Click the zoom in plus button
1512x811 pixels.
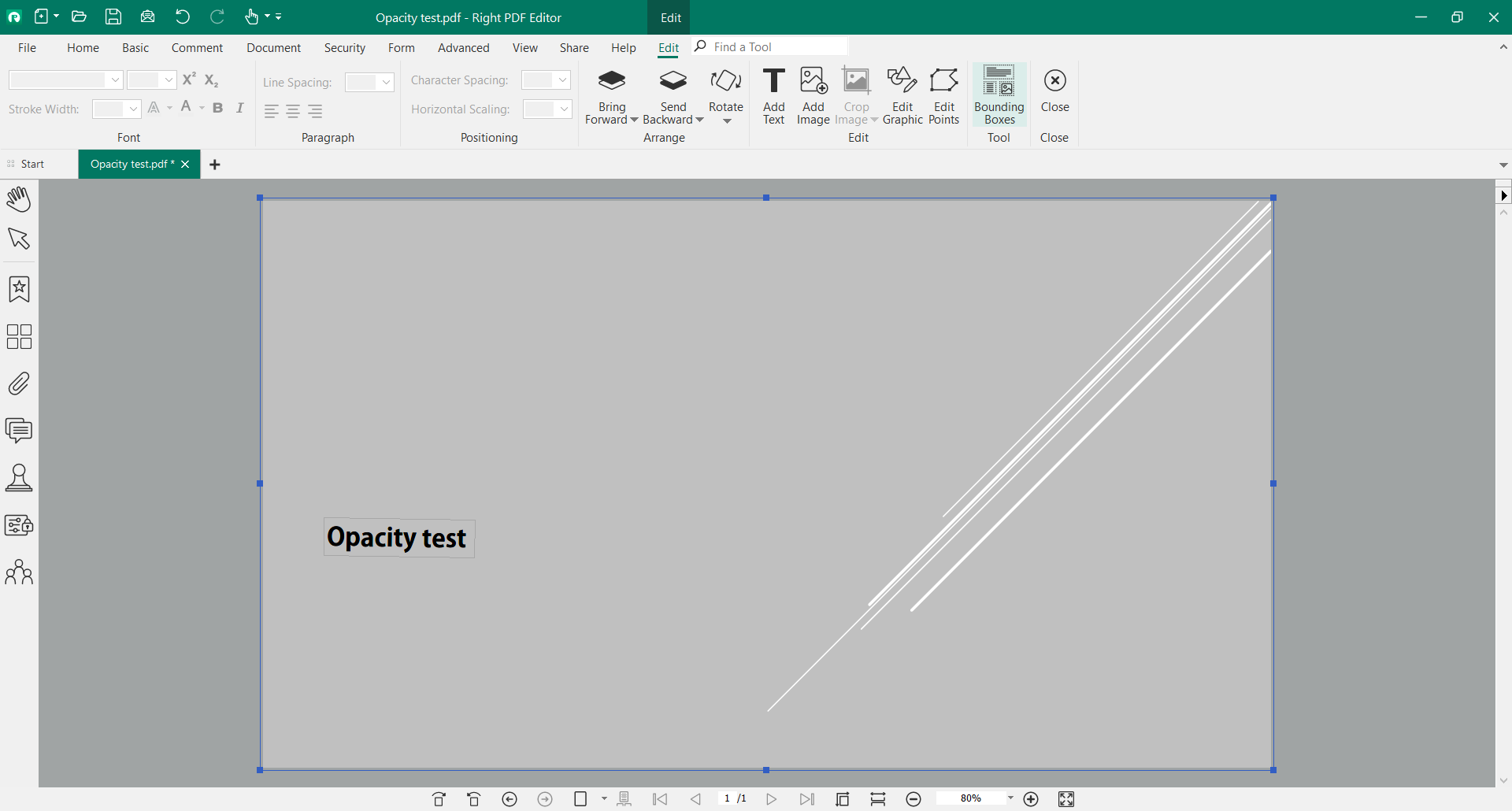1031,799
